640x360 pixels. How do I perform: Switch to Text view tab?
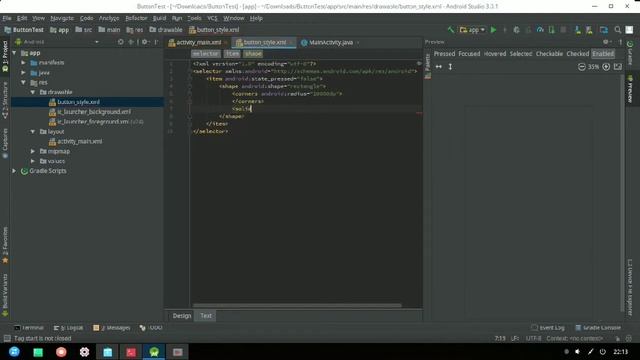(206, 316)
